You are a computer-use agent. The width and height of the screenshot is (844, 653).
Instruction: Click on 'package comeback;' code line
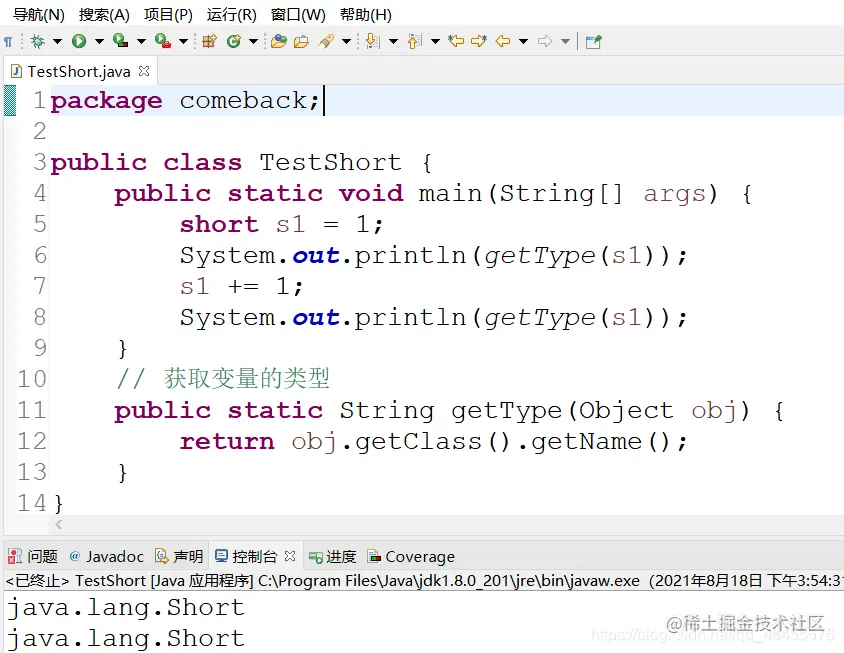pos(185,101)
